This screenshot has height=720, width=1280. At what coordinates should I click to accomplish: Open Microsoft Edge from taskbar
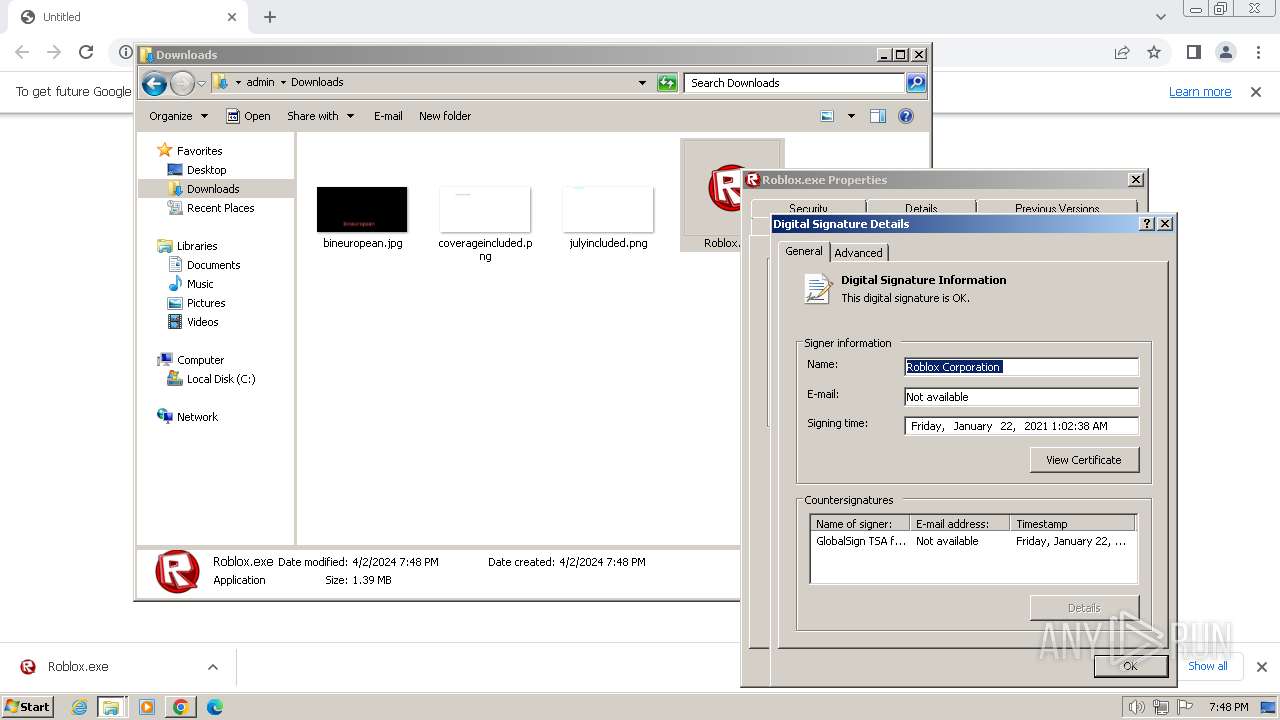[x=214, y=707]
